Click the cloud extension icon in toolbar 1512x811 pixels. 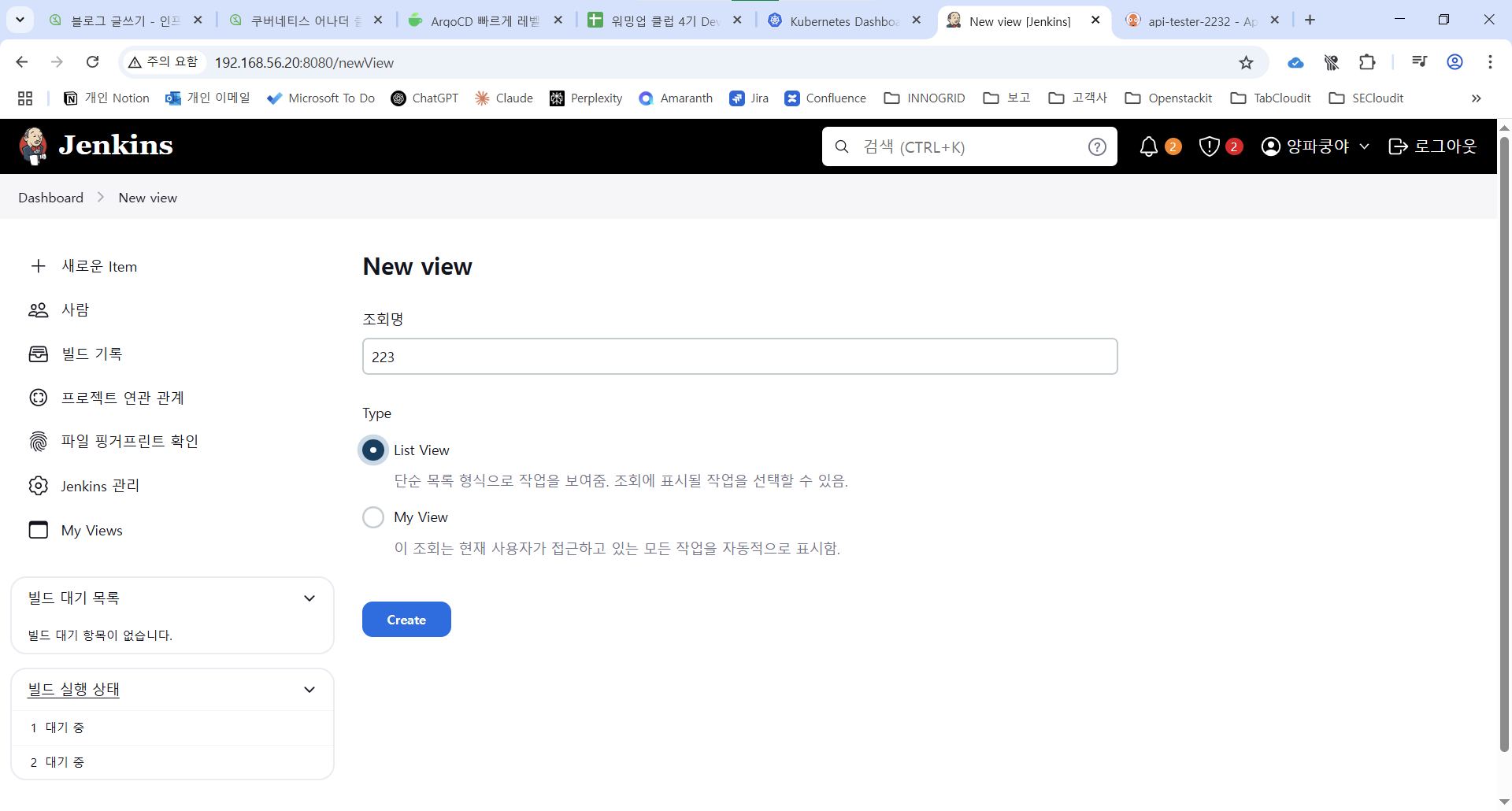(1295, 62)
